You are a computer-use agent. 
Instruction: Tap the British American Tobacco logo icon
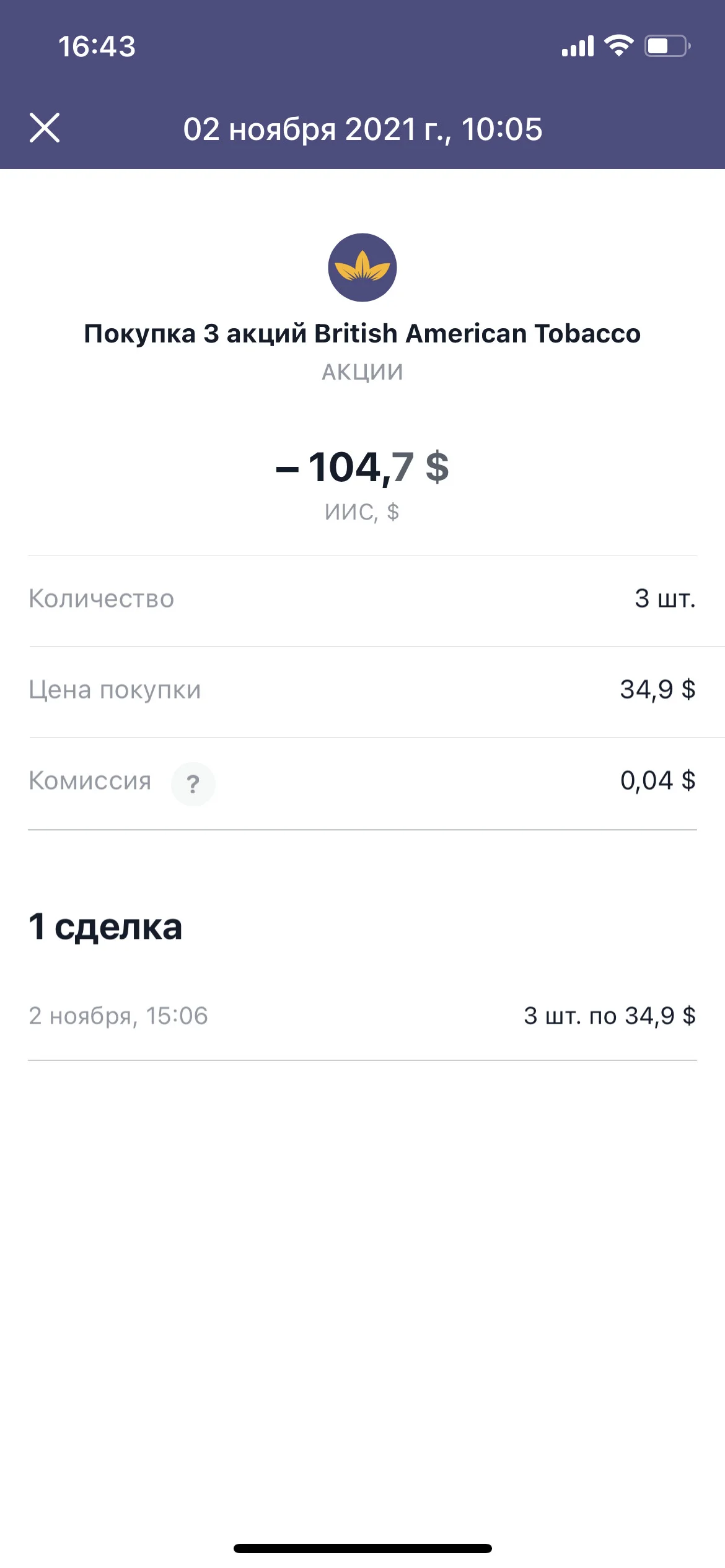click(362, 268)
